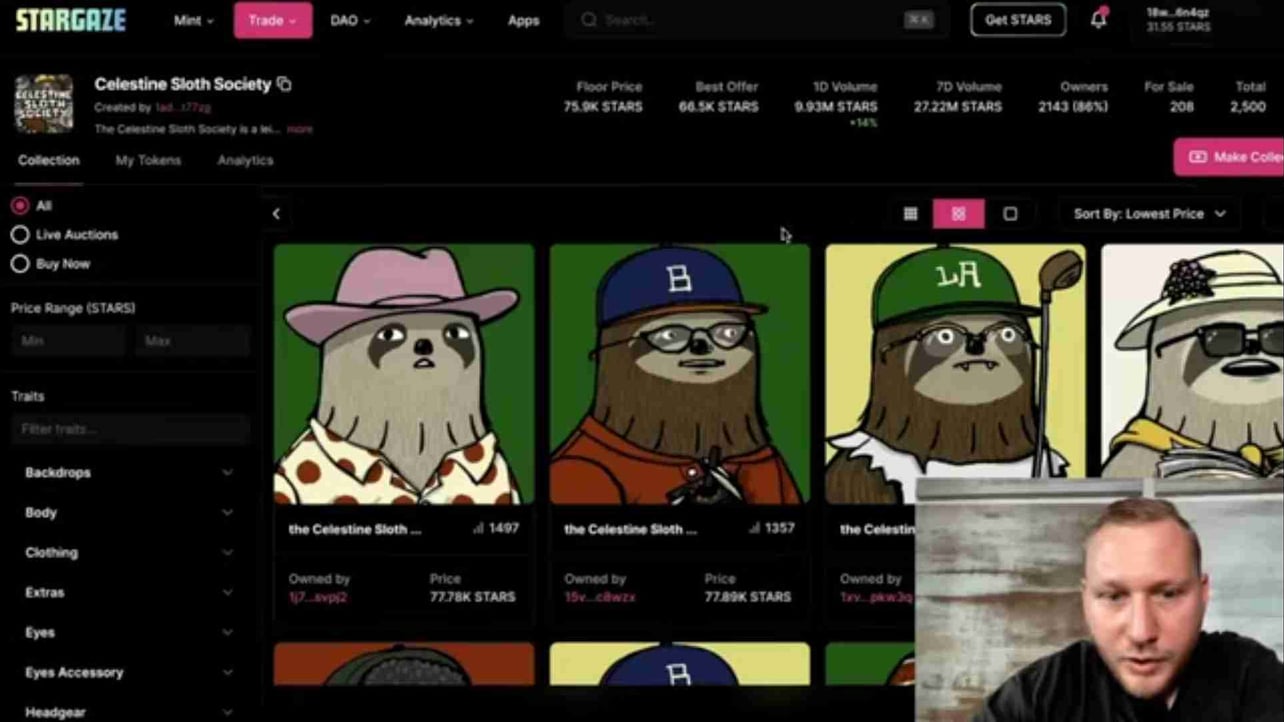Switch to the My Tokens tab

(148, 160)
